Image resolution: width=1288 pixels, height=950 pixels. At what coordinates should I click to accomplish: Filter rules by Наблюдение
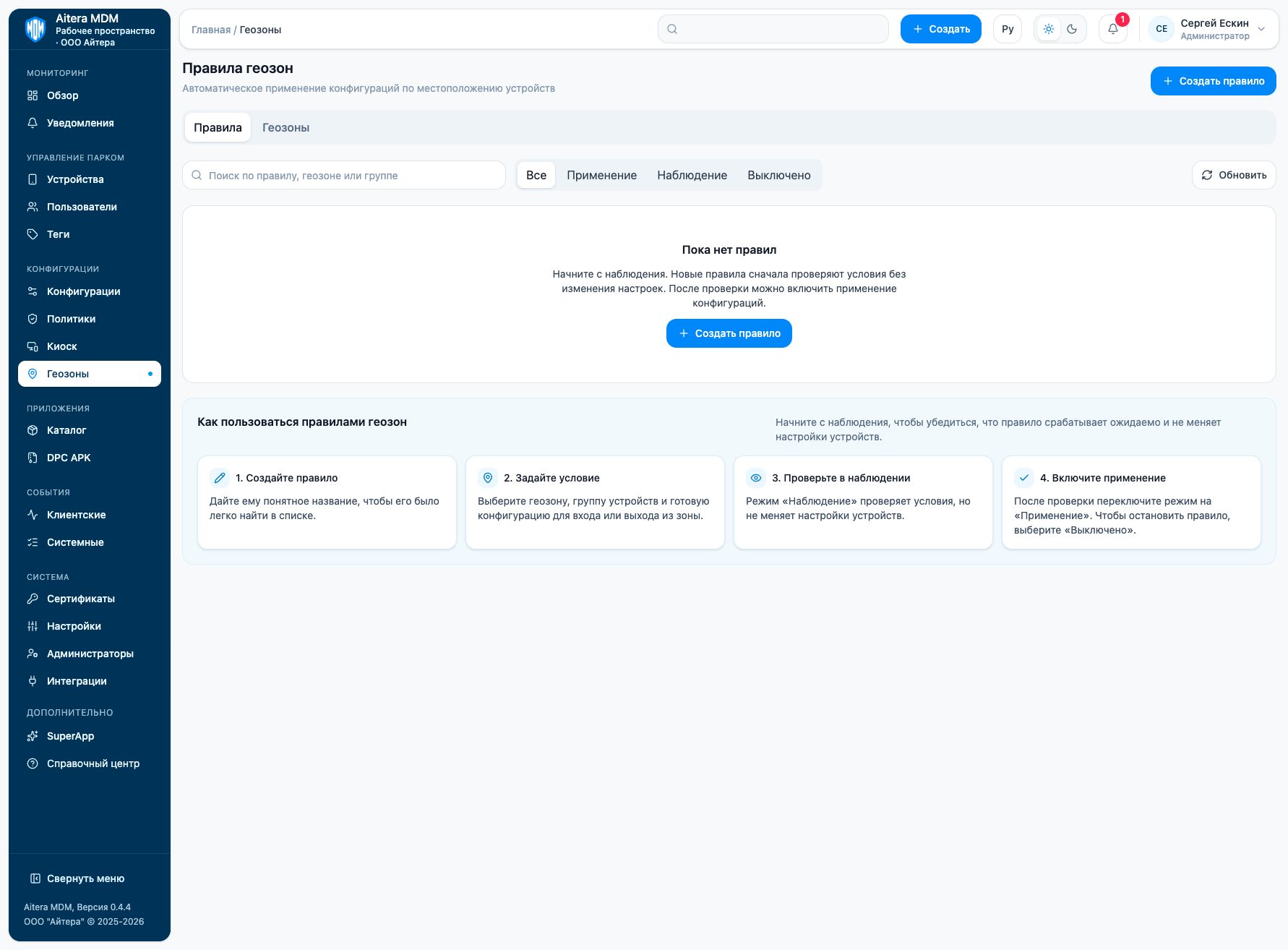tap(692, 175)
